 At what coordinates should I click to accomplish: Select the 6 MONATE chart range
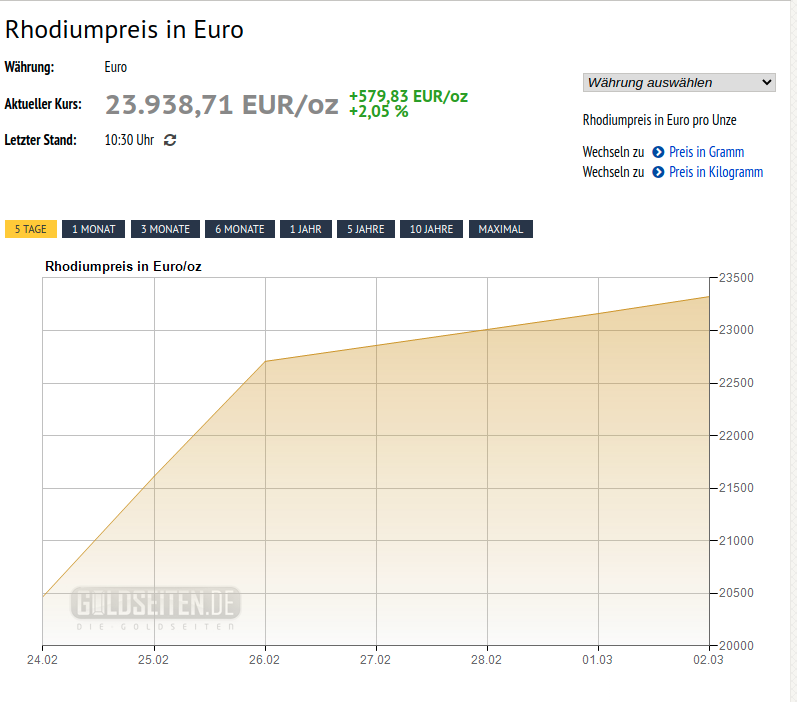click(x=240, y=229)
